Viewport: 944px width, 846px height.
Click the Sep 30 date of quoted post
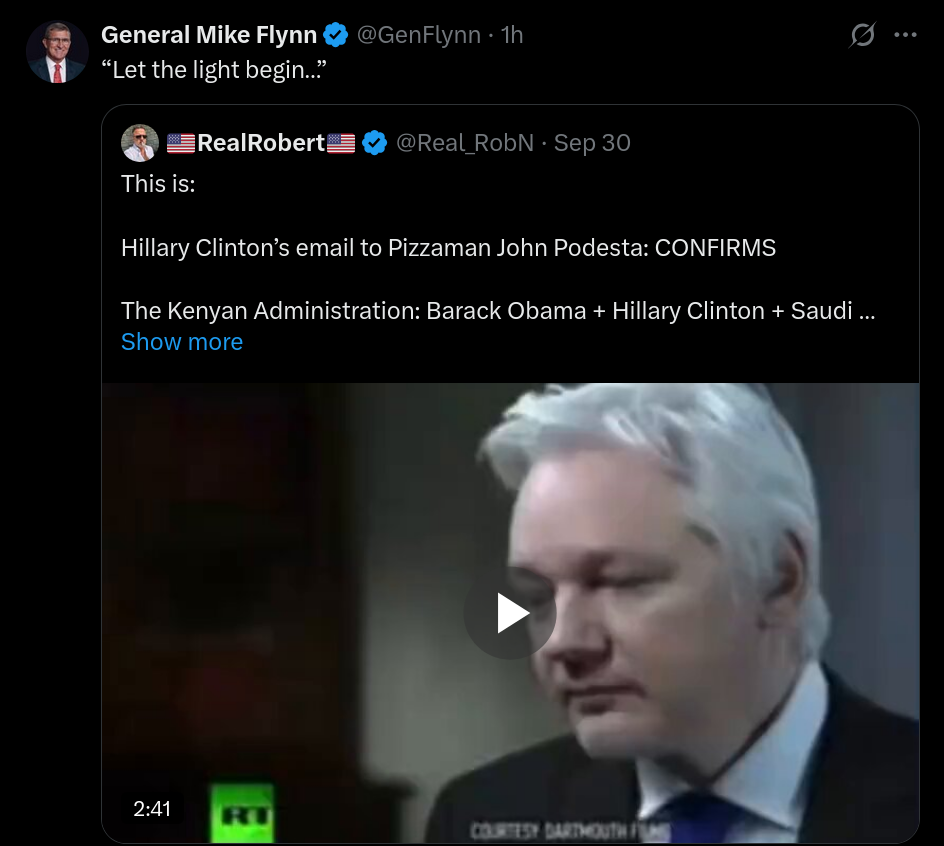tap(592, 143)
